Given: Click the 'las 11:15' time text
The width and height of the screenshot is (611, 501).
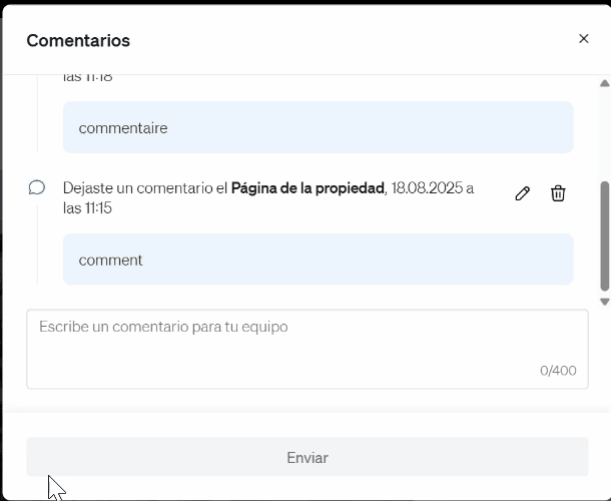Looking at the screenshot, I should pyautogui.click(x=87, y=208).
